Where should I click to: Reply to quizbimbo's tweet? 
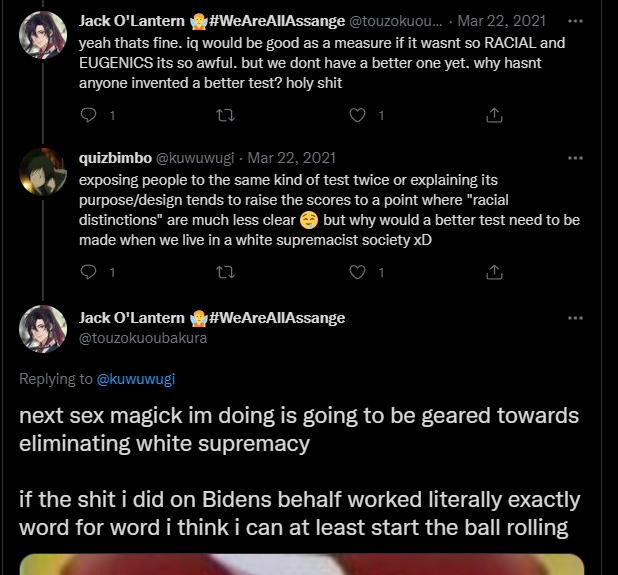(88, 271)
